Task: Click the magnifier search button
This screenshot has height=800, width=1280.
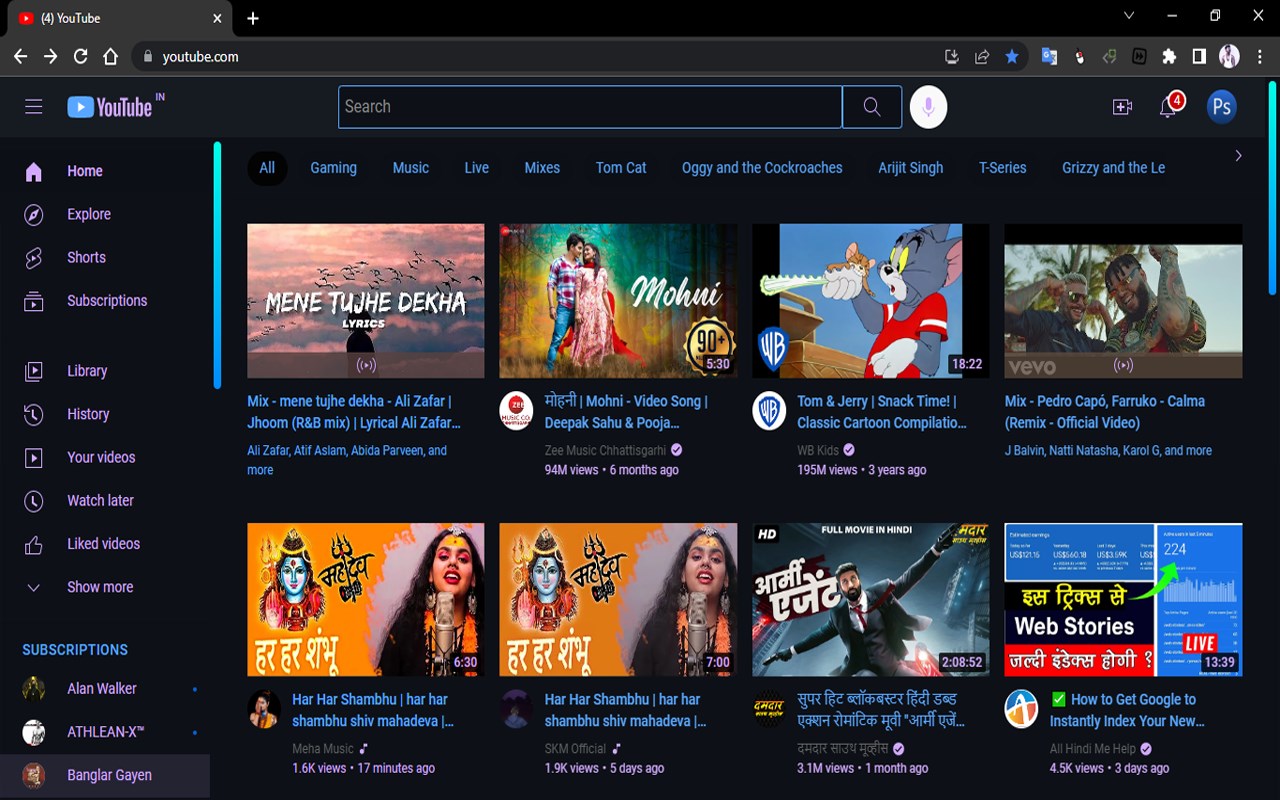Action: point(872,107)
